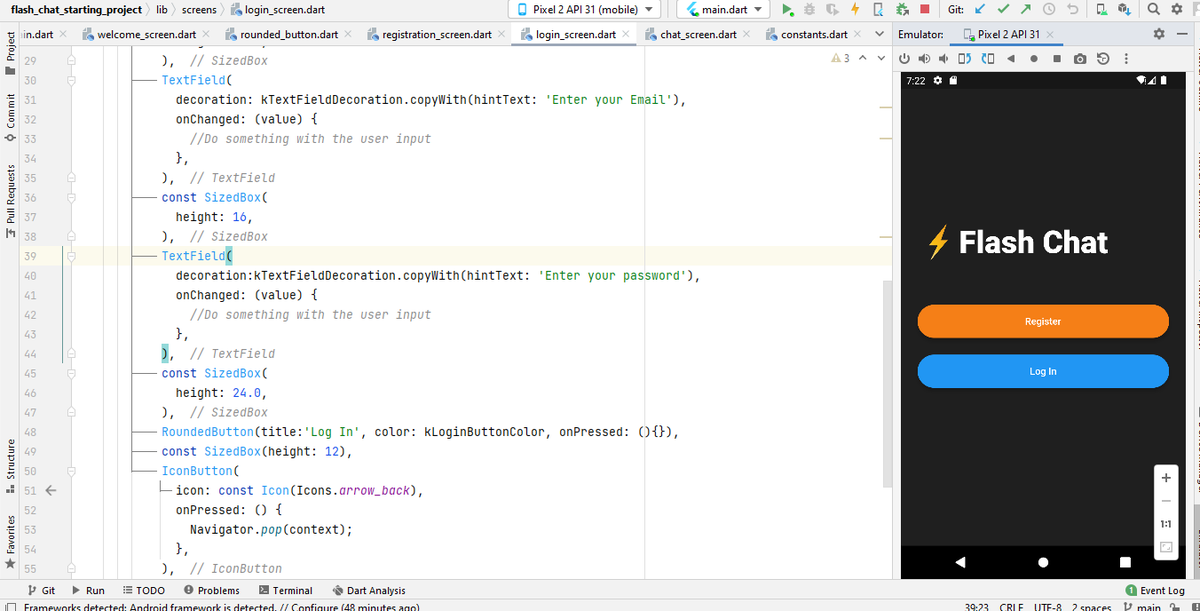Tap Android home navigation button on device
Viewport: 1200px width, 611px height.
[1043, 562]
